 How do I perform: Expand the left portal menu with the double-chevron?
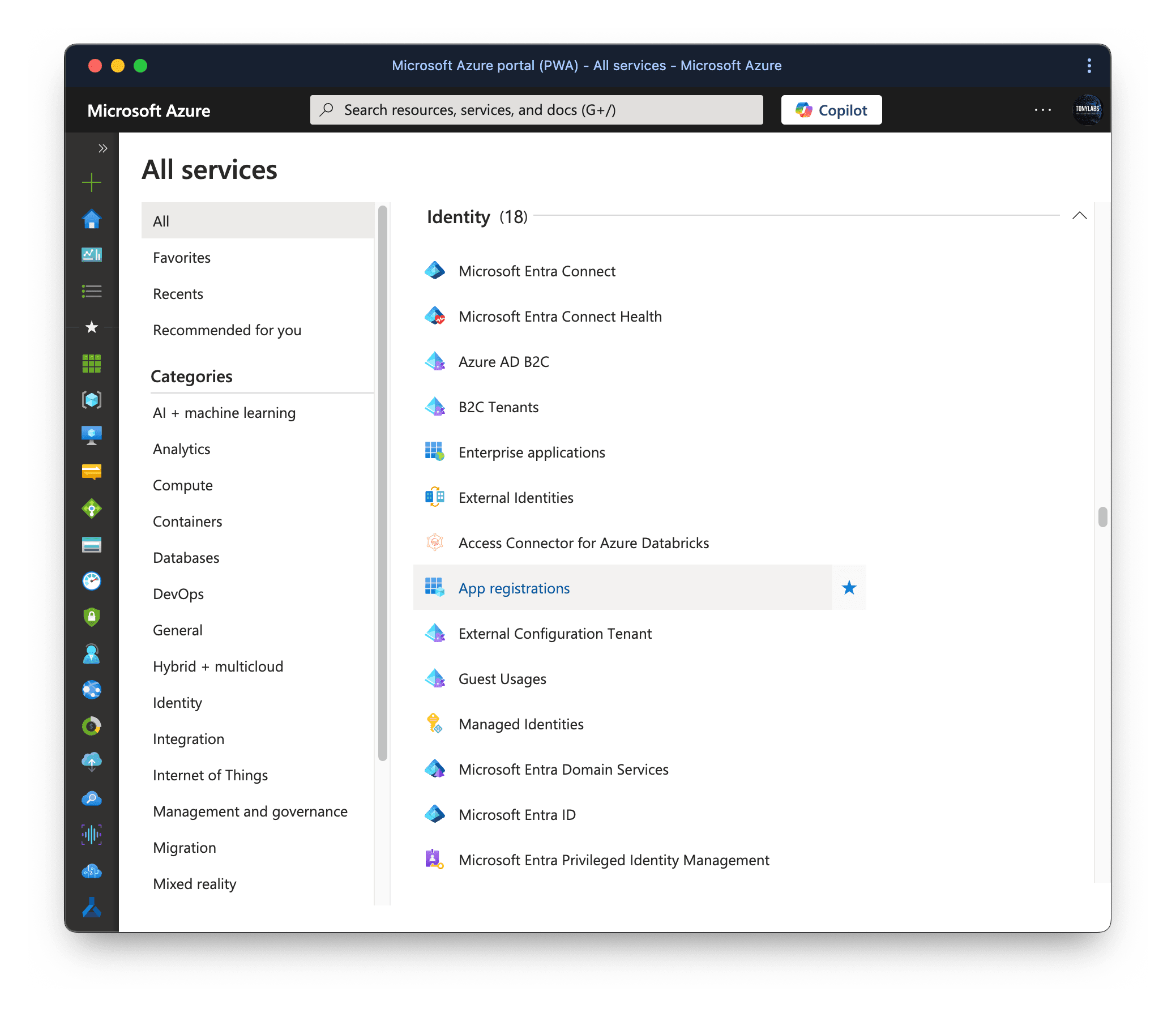click(102, 149)
